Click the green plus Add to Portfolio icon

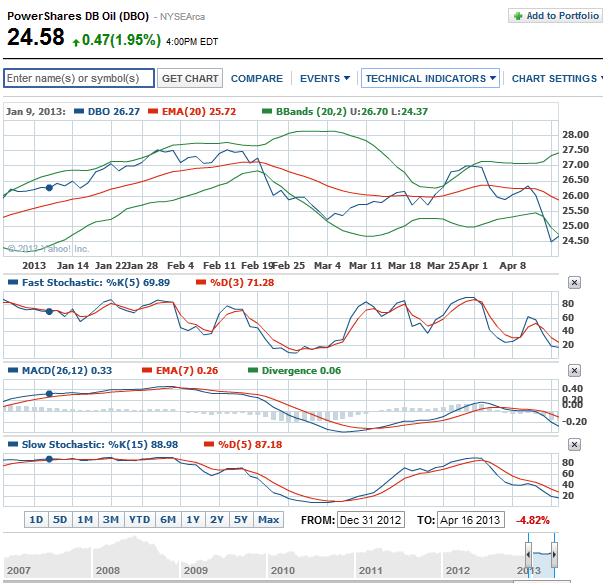pyautogui.click(x=517, y=16)
